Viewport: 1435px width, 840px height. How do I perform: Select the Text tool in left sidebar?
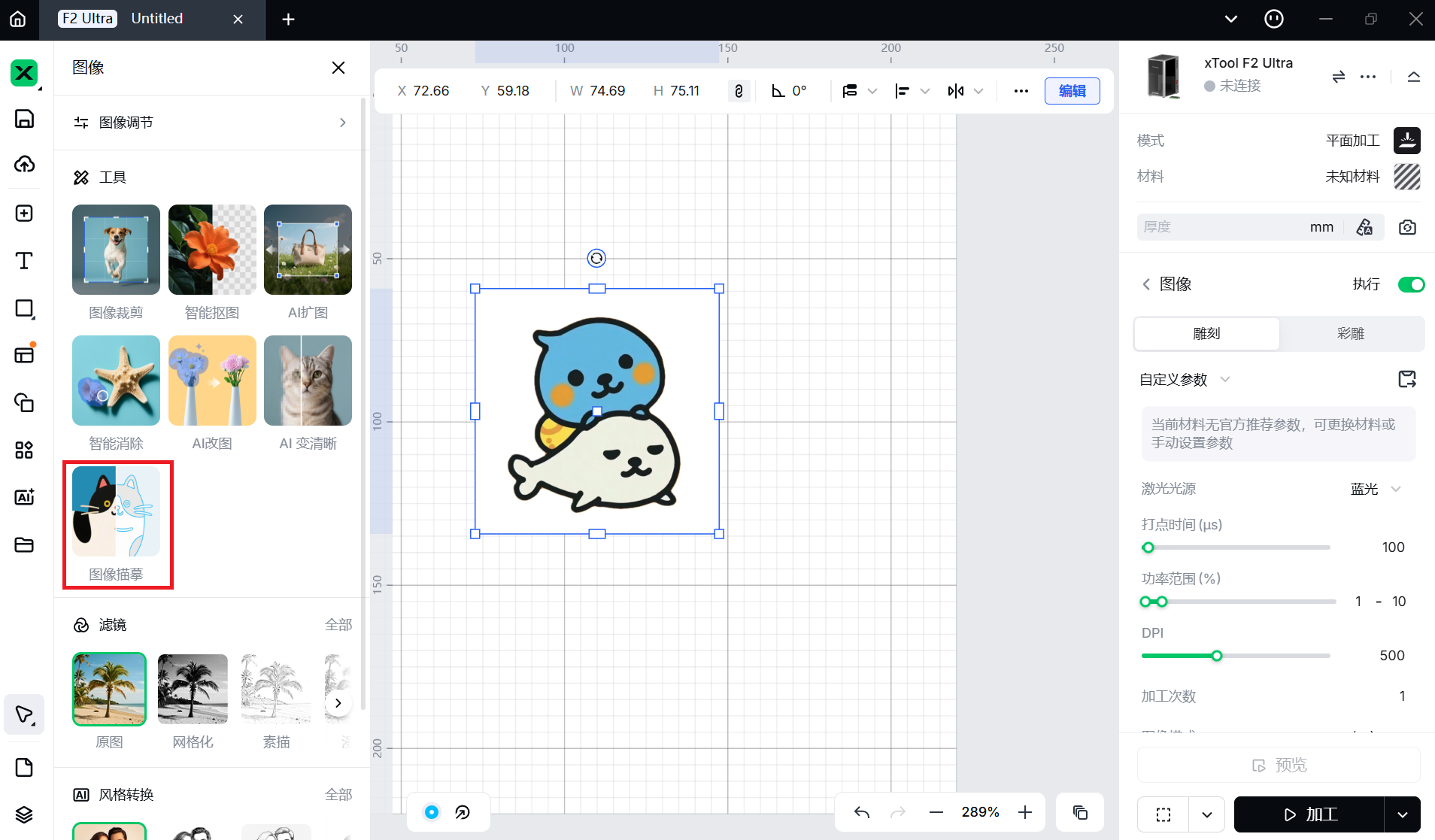pyautogui.click(x=24, y=261)
